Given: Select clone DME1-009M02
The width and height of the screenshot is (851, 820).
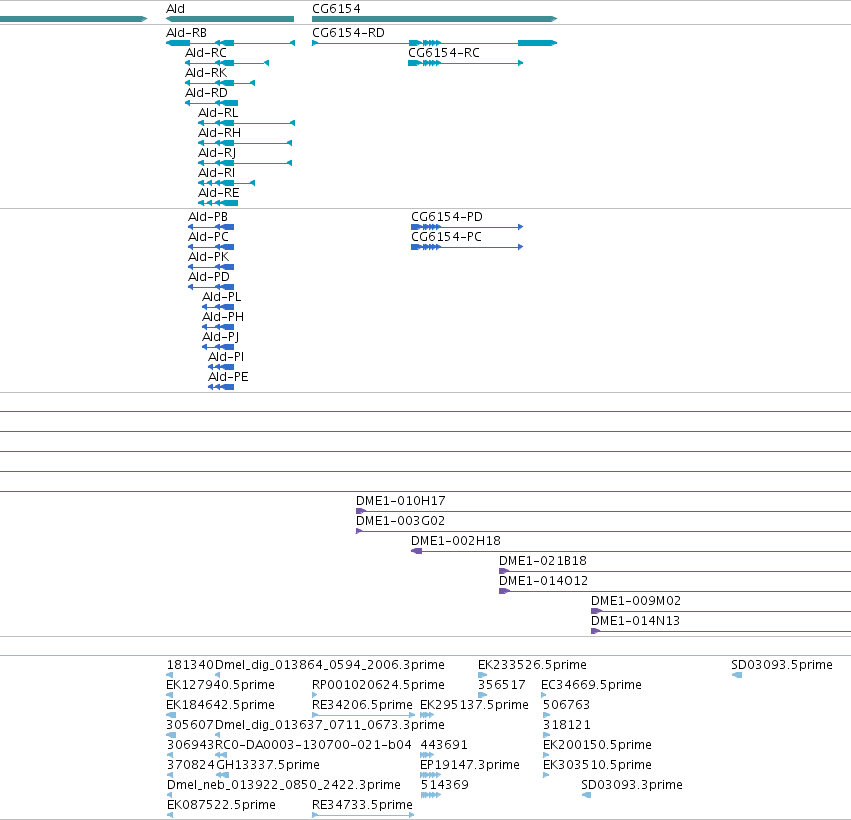Looking at the screenshot, I should click(x=636, y=601).
